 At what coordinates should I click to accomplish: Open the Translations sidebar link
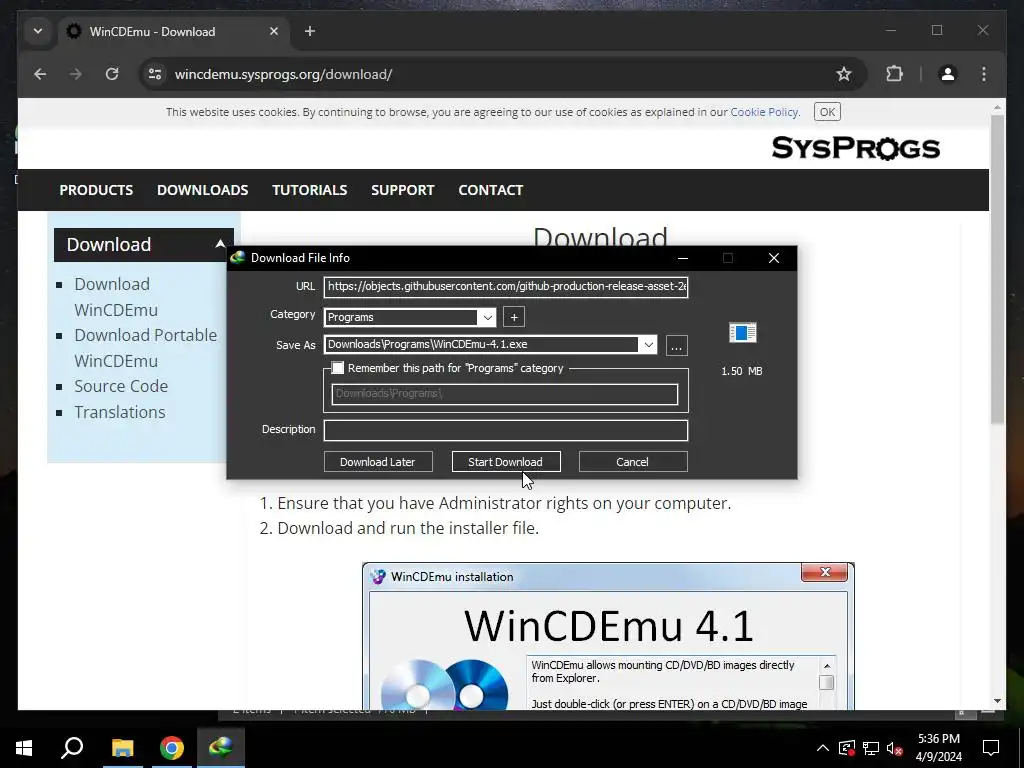(120, 413)
